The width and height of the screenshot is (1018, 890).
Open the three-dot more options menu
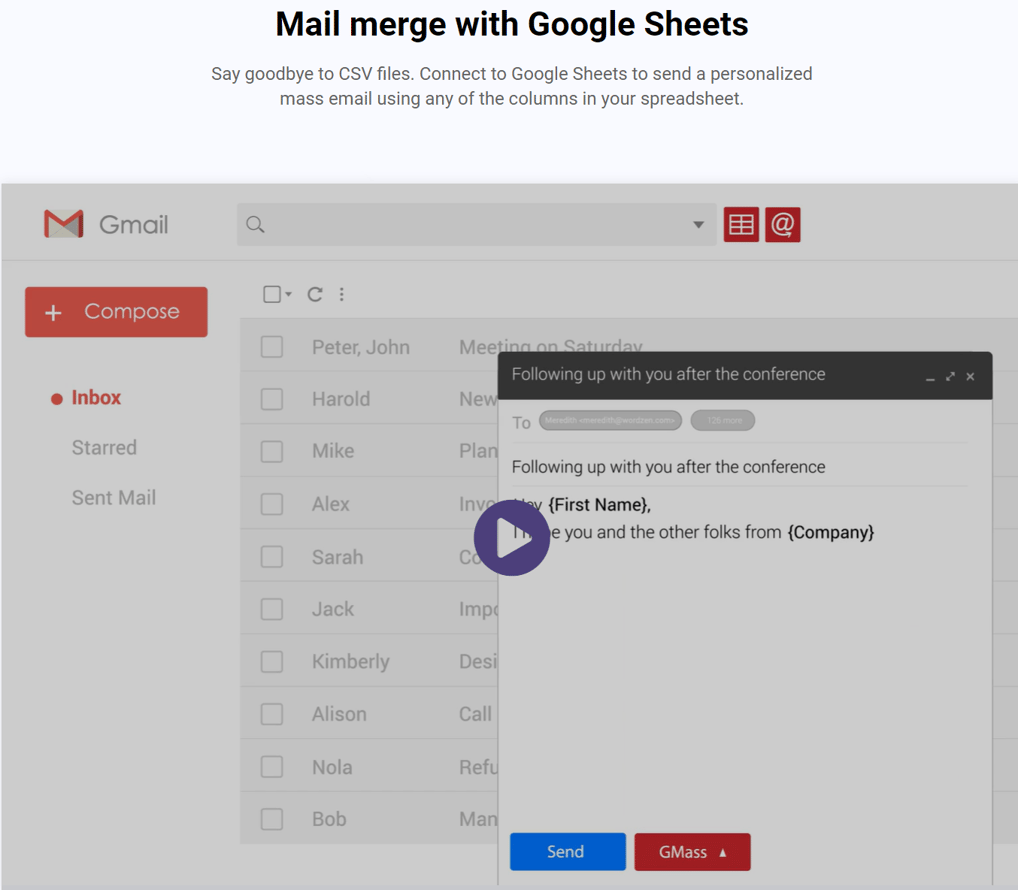point(341,294)
